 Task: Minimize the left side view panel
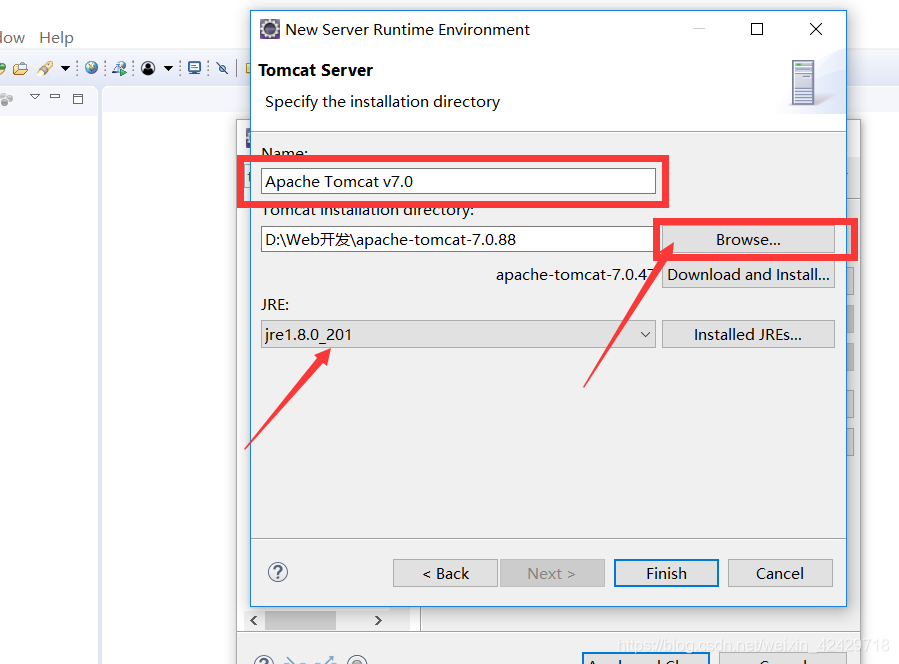(55, 97)
